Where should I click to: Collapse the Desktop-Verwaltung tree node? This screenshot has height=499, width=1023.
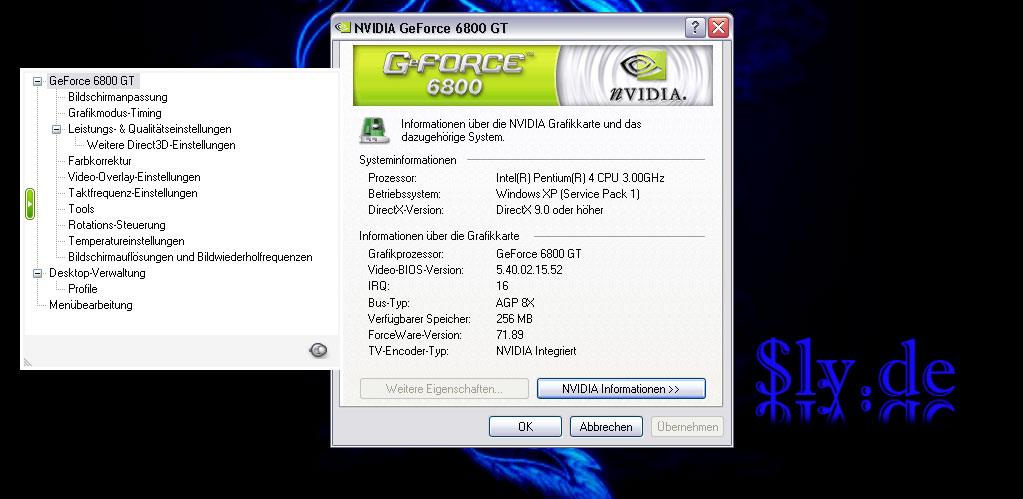[x=38, y=273]
